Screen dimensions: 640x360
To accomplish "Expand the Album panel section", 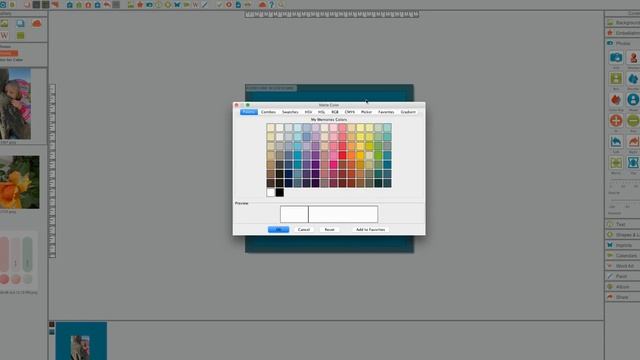I will (622, 287).
